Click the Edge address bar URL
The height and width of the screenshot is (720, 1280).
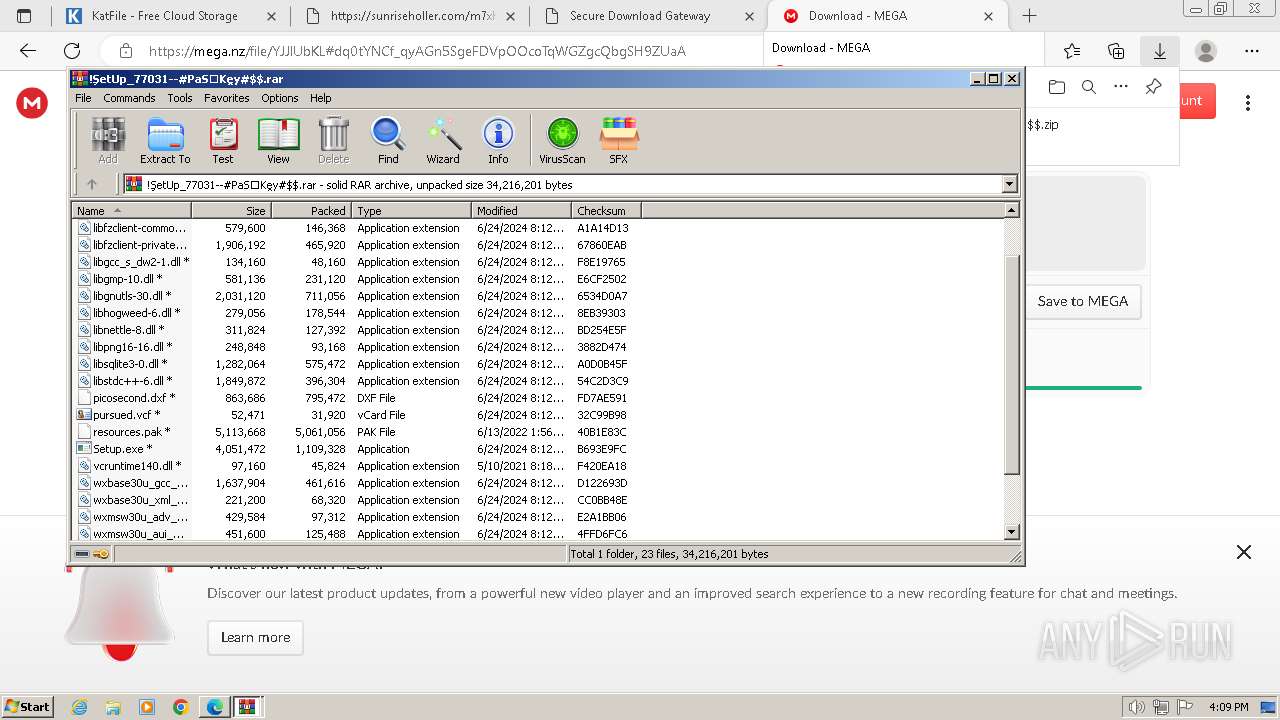tap(417, 51)
